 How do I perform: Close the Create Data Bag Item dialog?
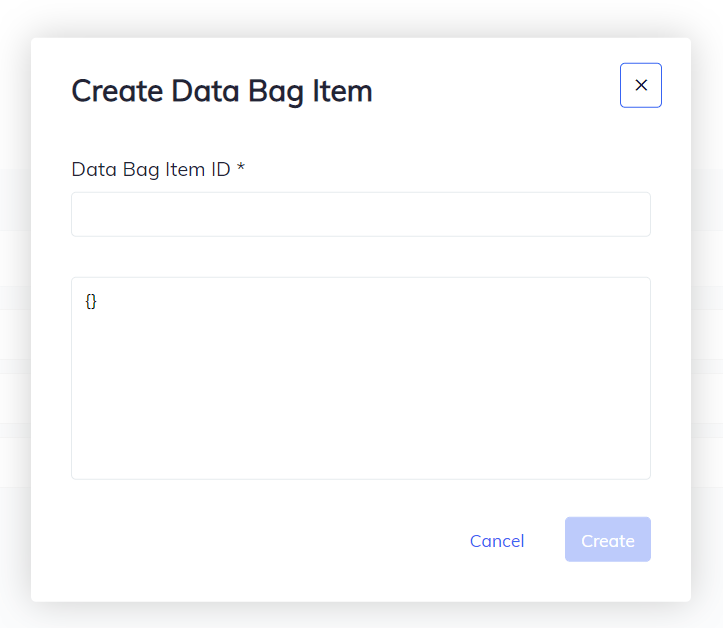coord(641,85)
